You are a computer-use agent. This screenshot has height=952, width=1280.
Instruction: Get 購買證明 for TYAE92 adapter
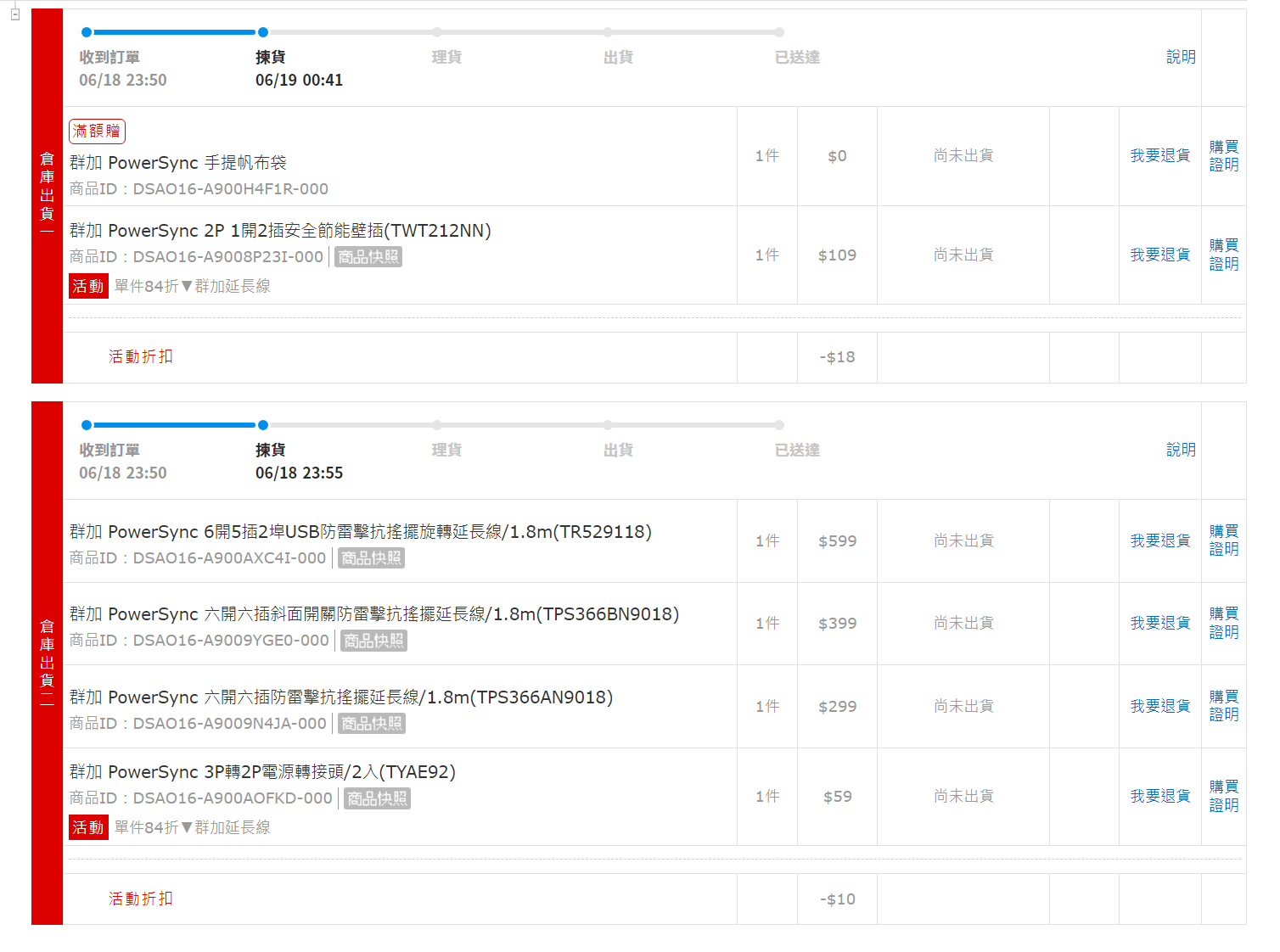[x=1223, y=797]
